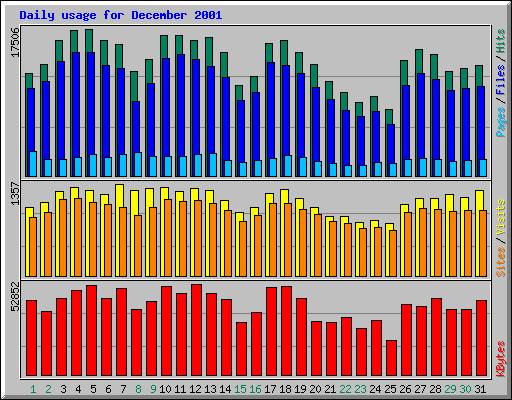Click day label 5 on the axis
Image resolution: width=512 pixels, height=400 pixels.
point(93,389)
